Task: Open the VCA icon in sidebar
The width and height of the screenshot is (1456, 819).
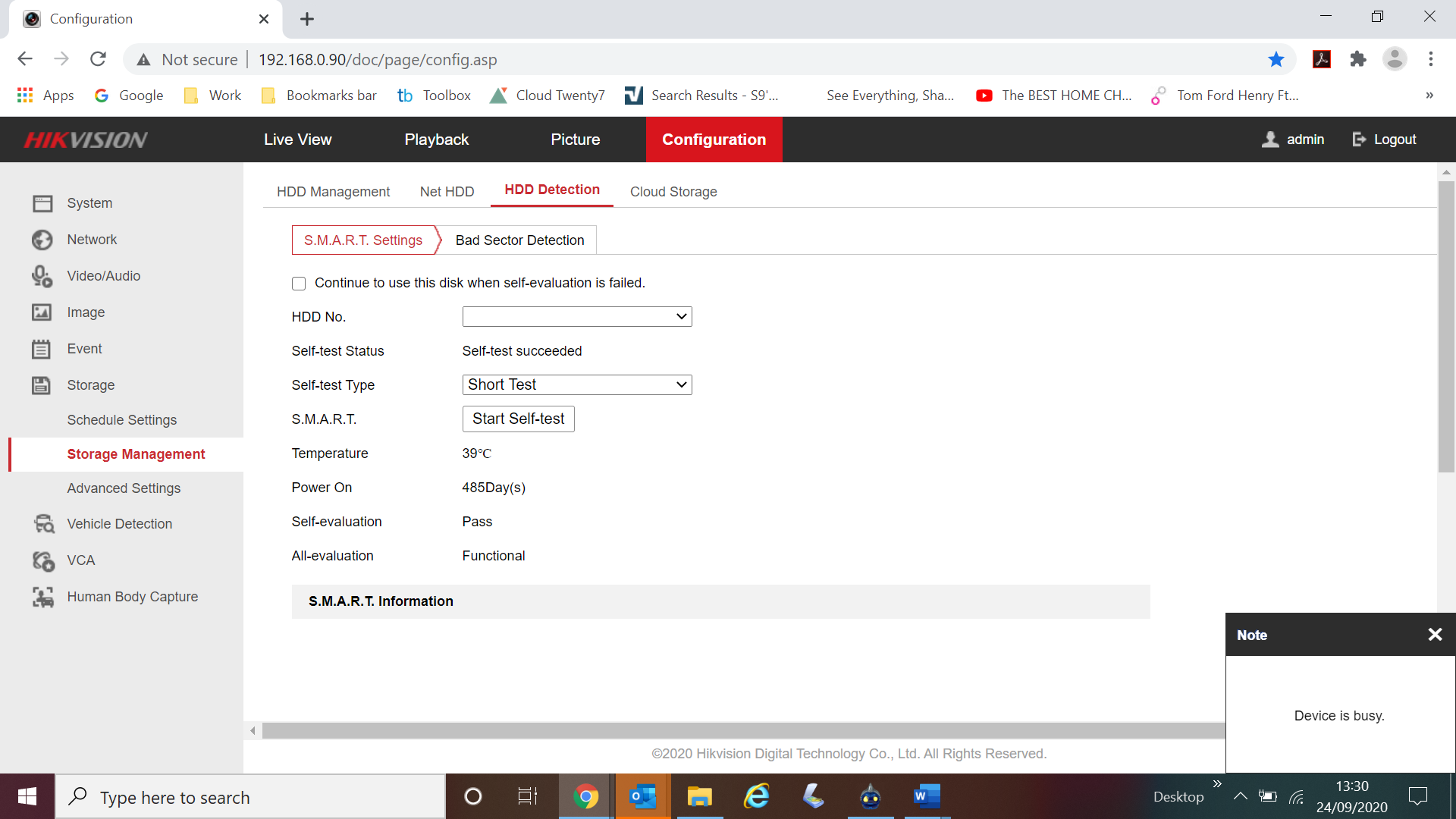Action: pyautogui.click(x=43, y=560)
